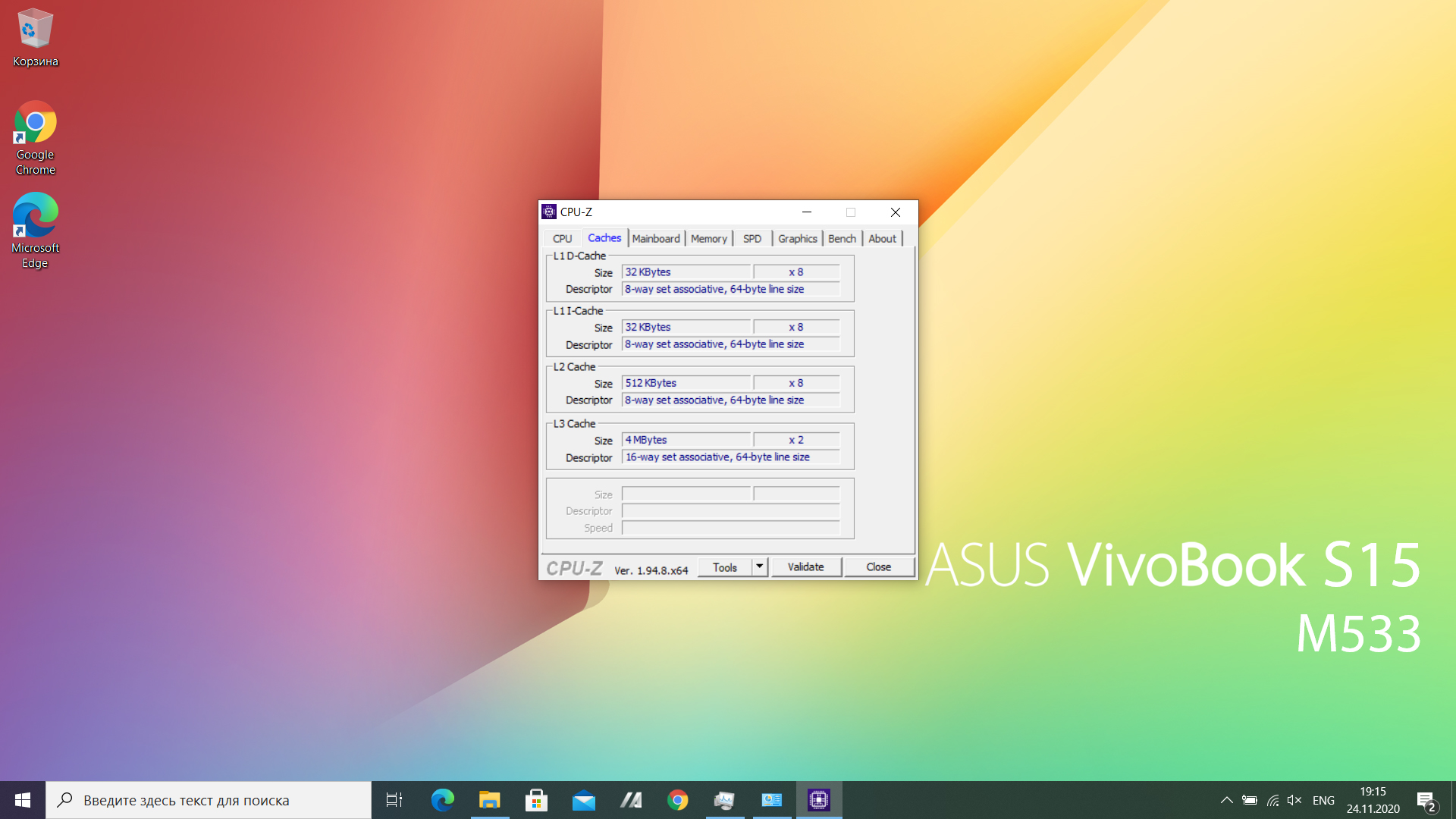This screenshot has height=819, width=1456.
Task: Open the Recycle Bin (Корзина) desktop icon
Action: [x=35, y=38]
